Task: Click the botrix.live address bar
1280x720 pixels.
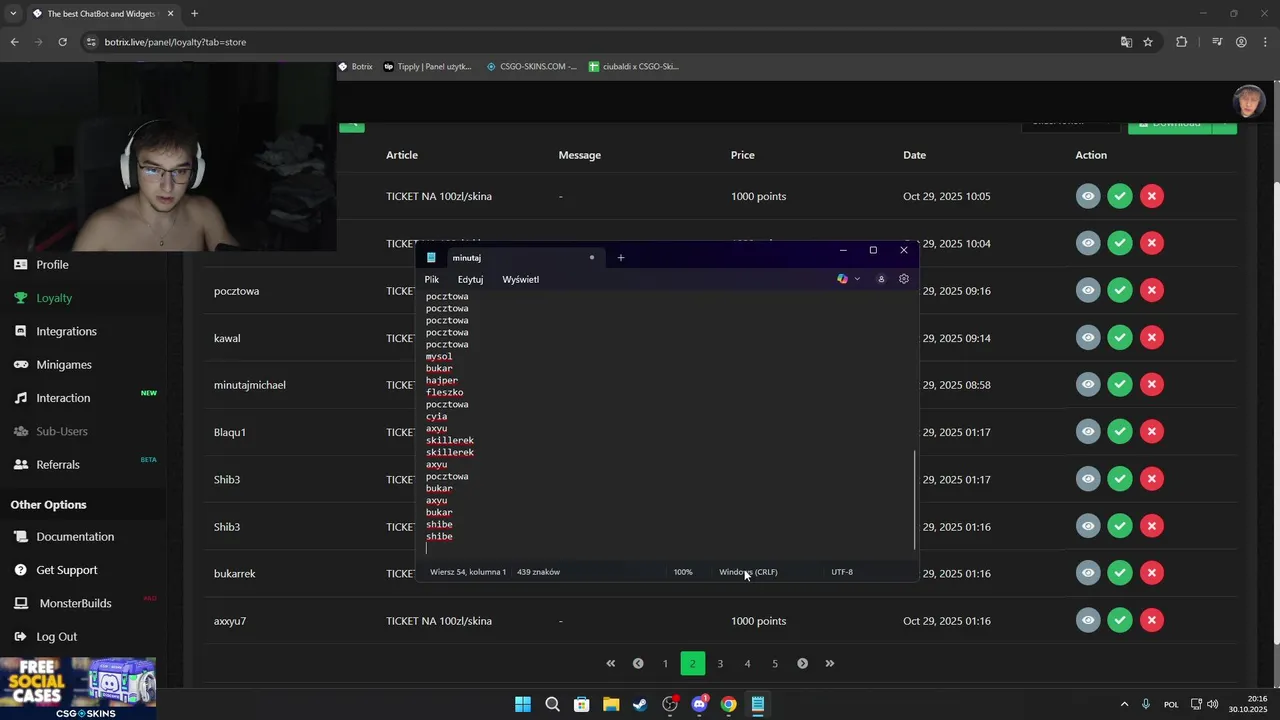Action: tap(600, 42)
